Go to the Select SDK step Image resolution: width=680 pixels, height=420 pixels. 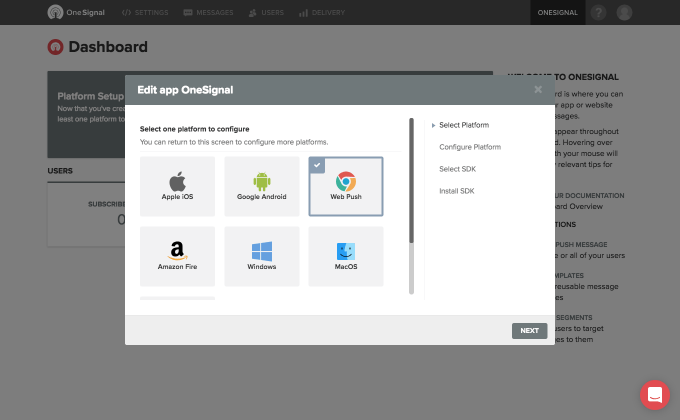click(457, 169)
